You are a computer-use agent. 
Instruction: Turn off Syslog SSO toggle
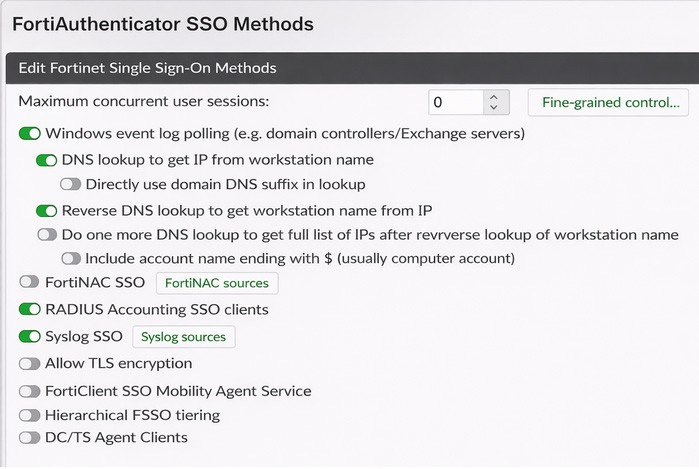(x=30, y=336)
